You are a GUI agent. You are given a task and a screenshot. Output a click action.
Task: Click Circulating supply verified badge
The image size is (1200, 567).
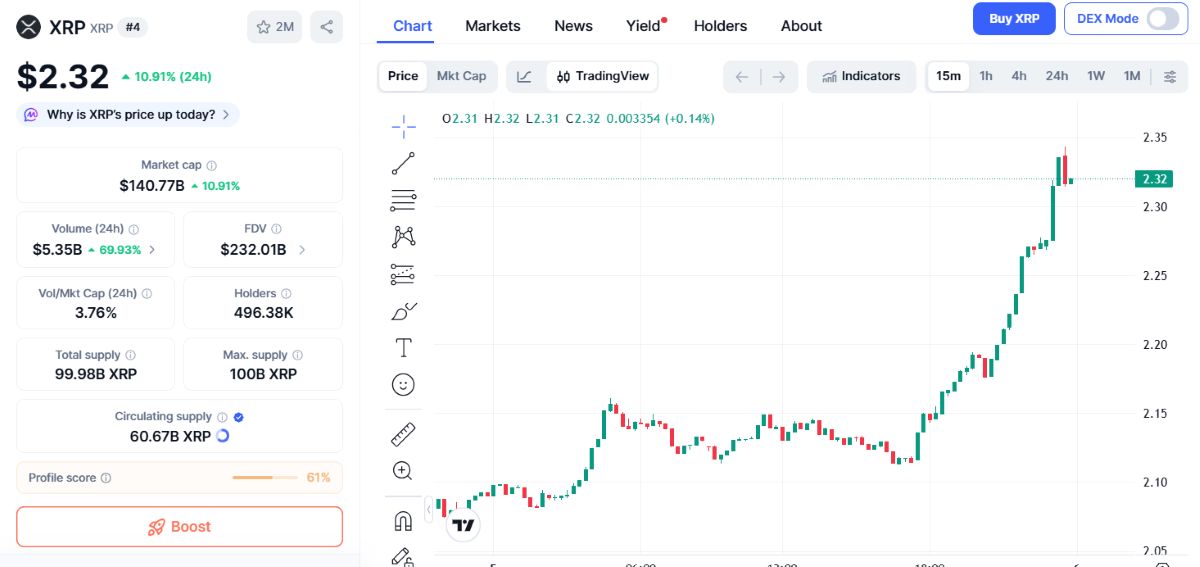(x=239, y=417)
